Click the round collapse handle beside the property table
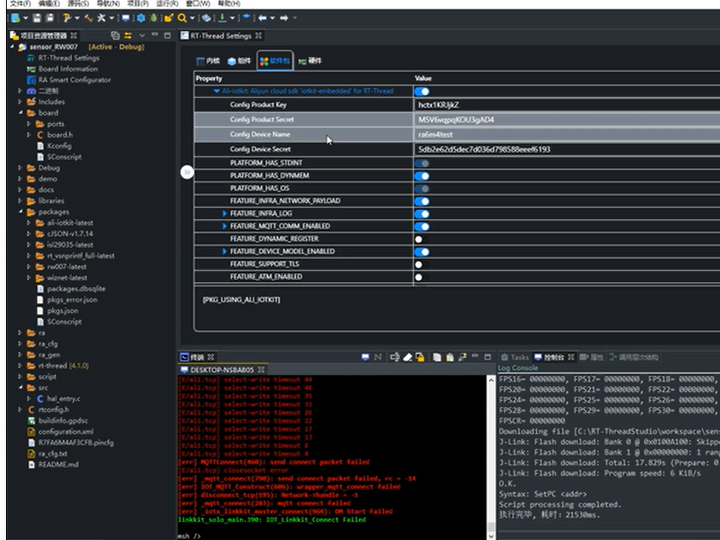This screenshot has height=540, width=720. click(187, 172)
